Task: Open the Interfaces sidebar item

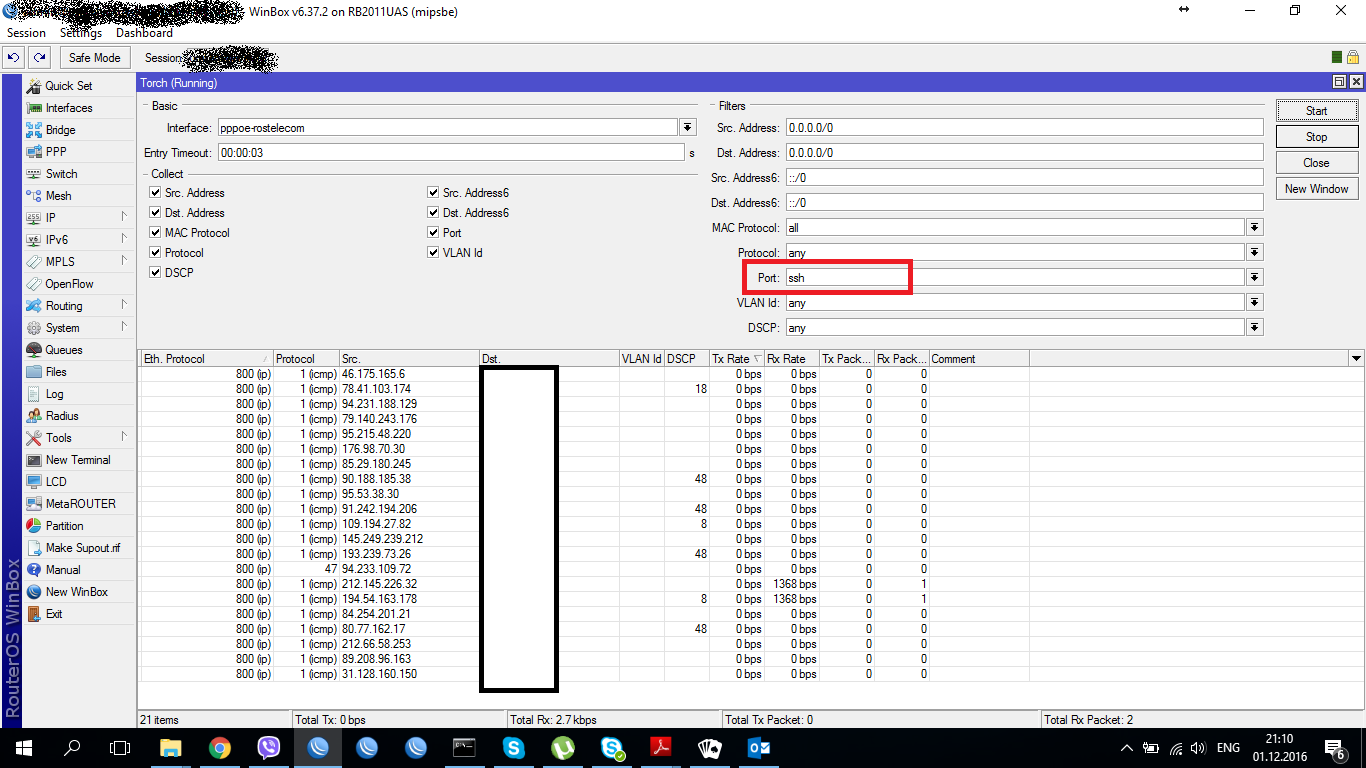Action: click(x=68, y=108)
